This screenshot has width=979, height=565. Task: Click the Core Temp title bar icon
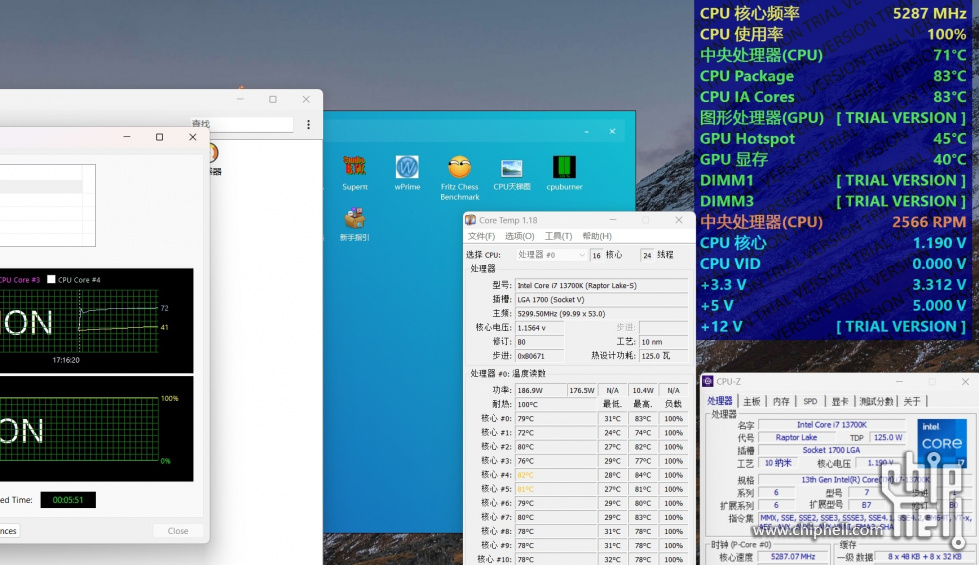coord(471,220)
